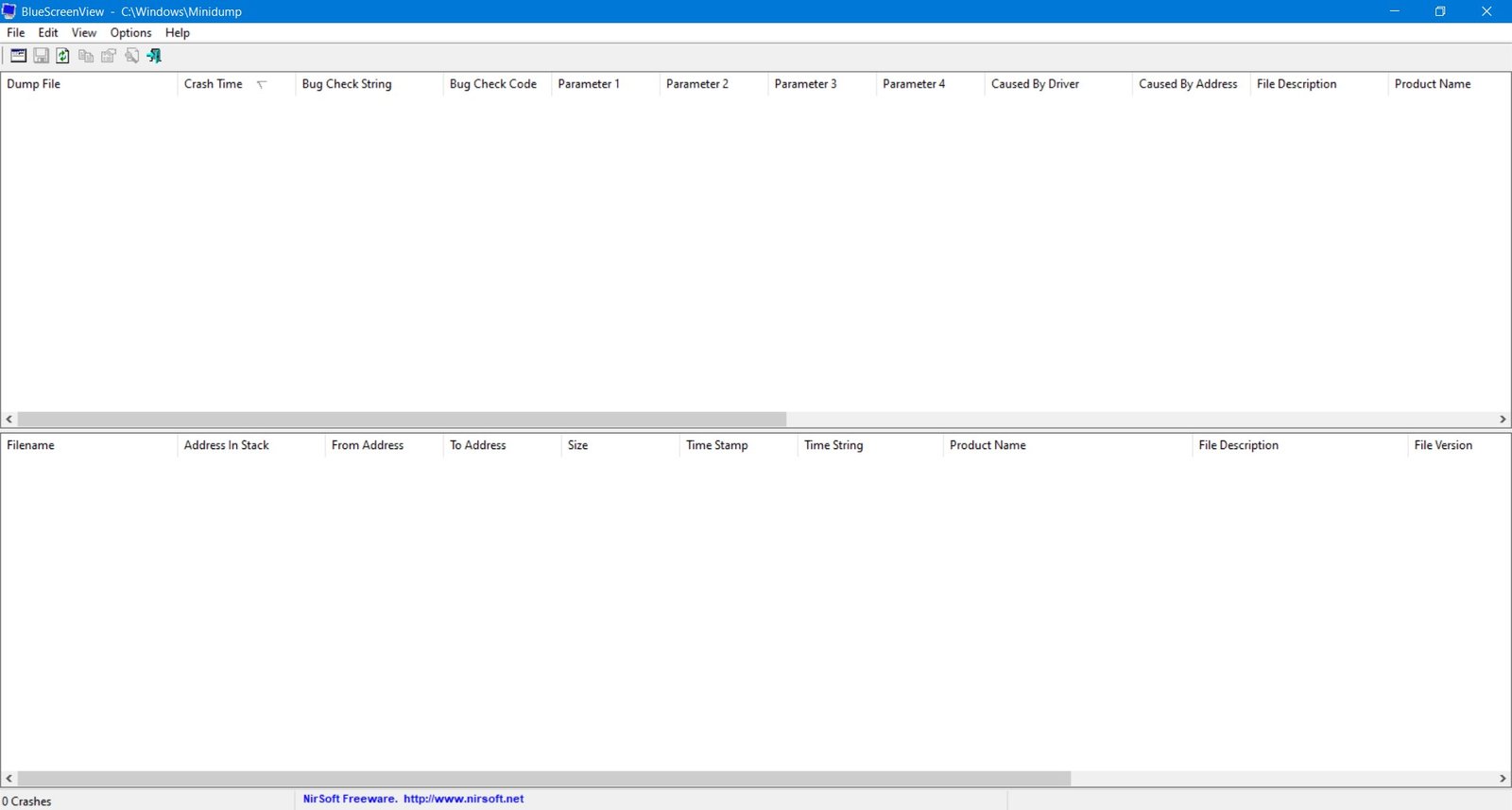Click the Find toolbar icon

[x=131, y=56]
